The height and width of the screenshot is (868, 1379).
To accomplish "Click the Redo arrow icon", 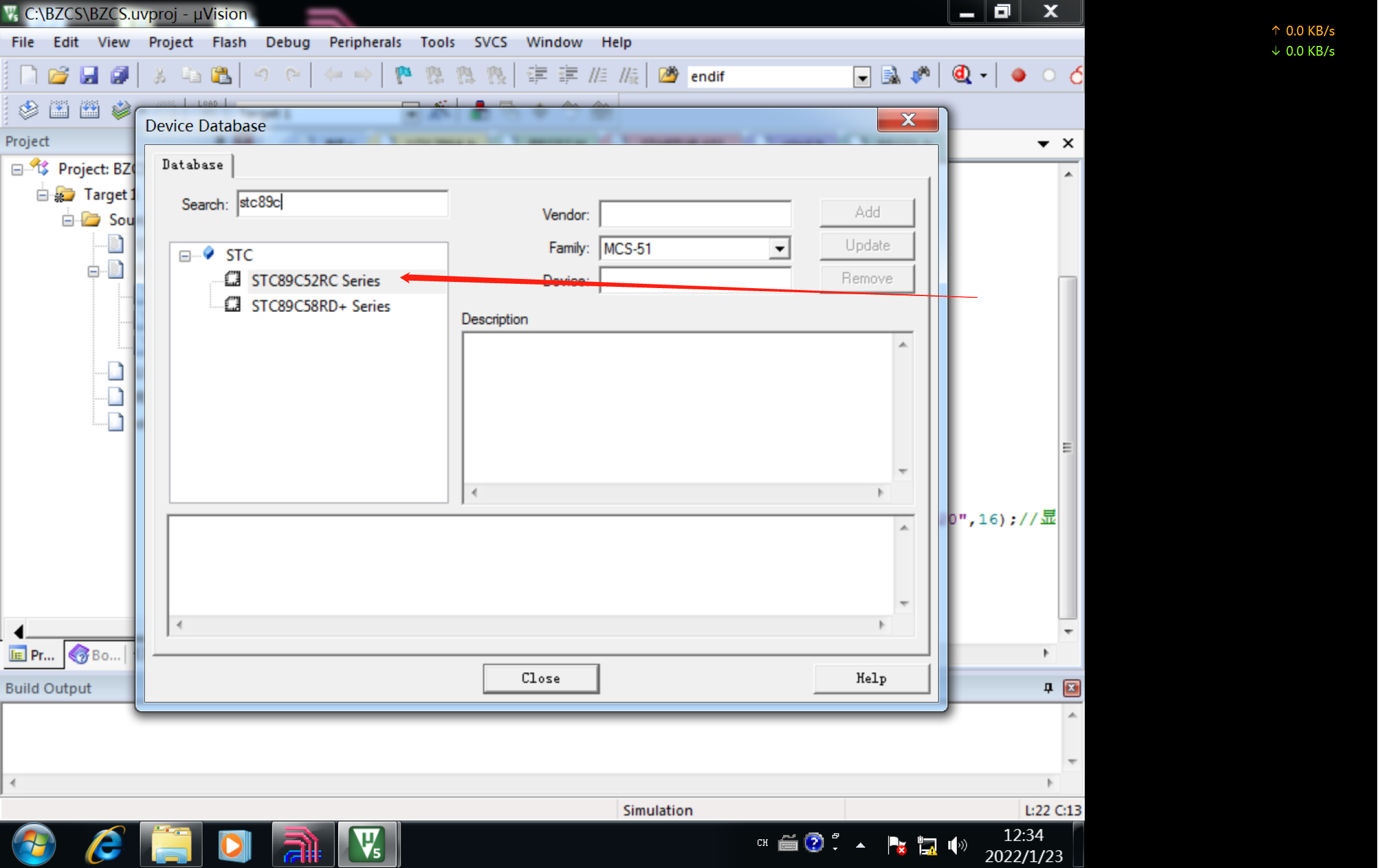I will click(x=292, y=75).
